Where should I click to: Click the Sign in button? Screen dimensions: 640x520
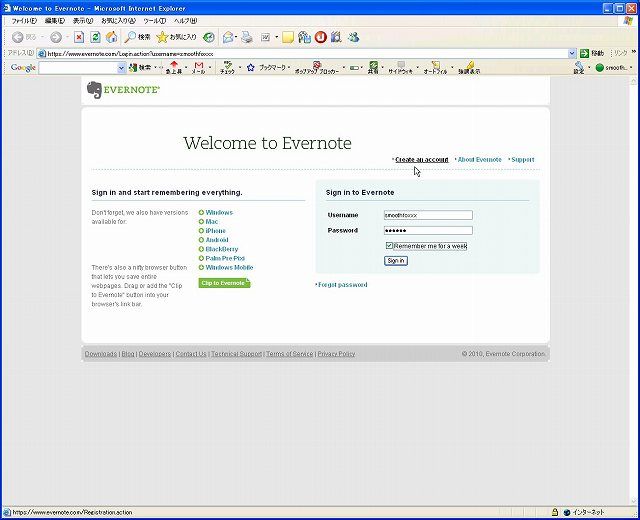[x=396, y=260]
